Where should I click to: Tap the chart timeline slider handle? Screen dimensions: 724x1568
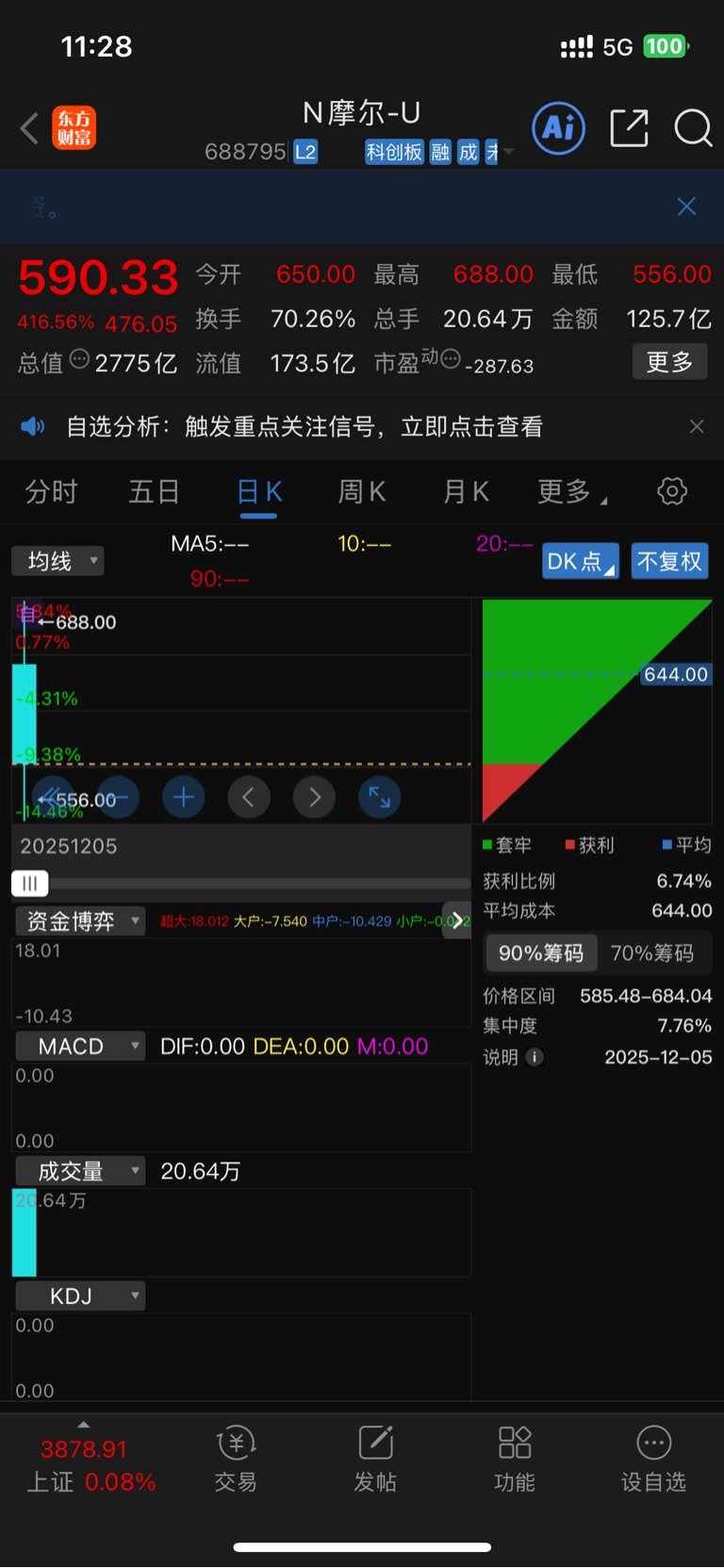click(x=30, y=883)
